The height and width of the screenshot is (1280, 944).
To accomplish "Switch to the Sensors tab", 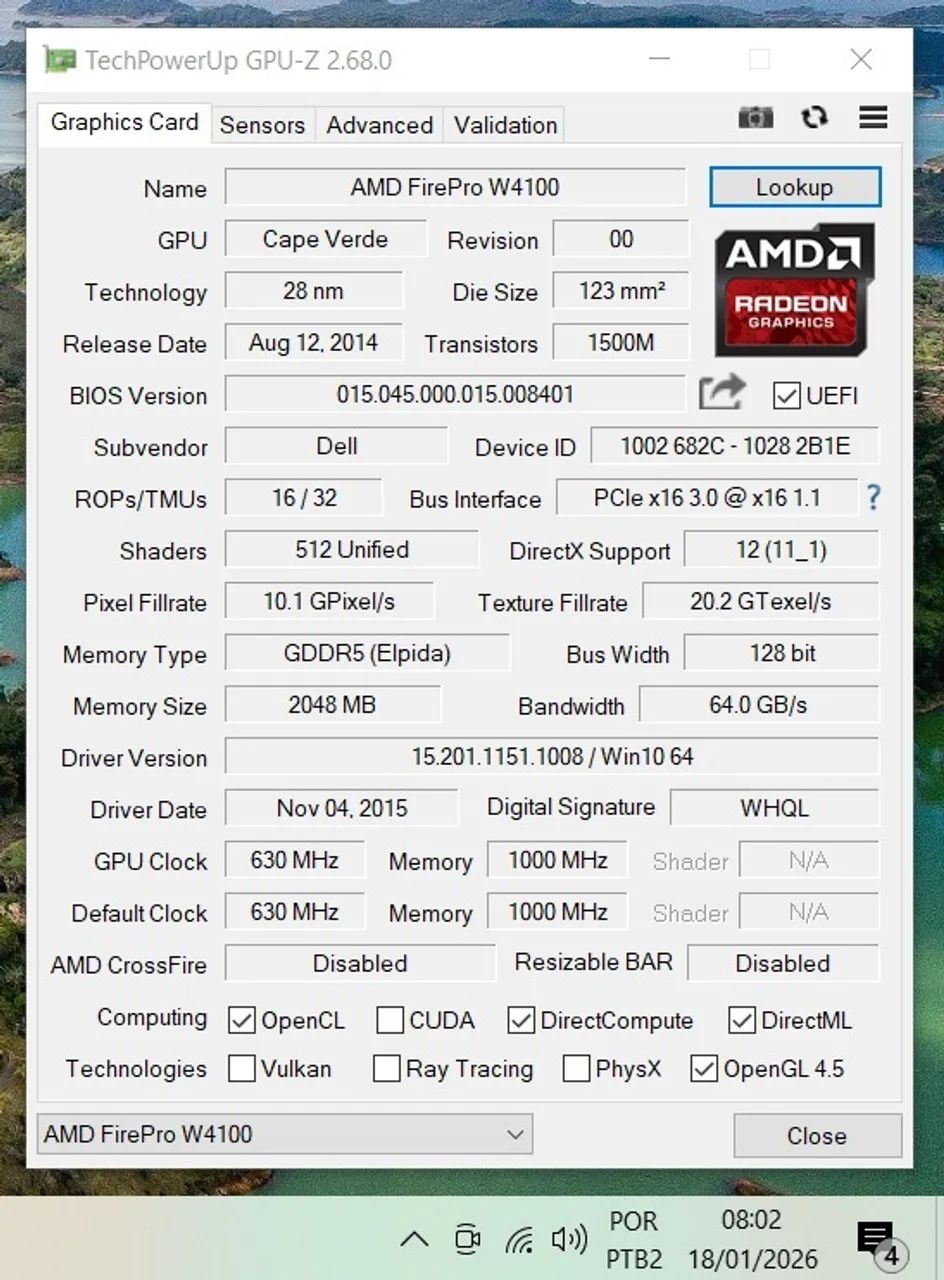I will click(x=262, y=125).
